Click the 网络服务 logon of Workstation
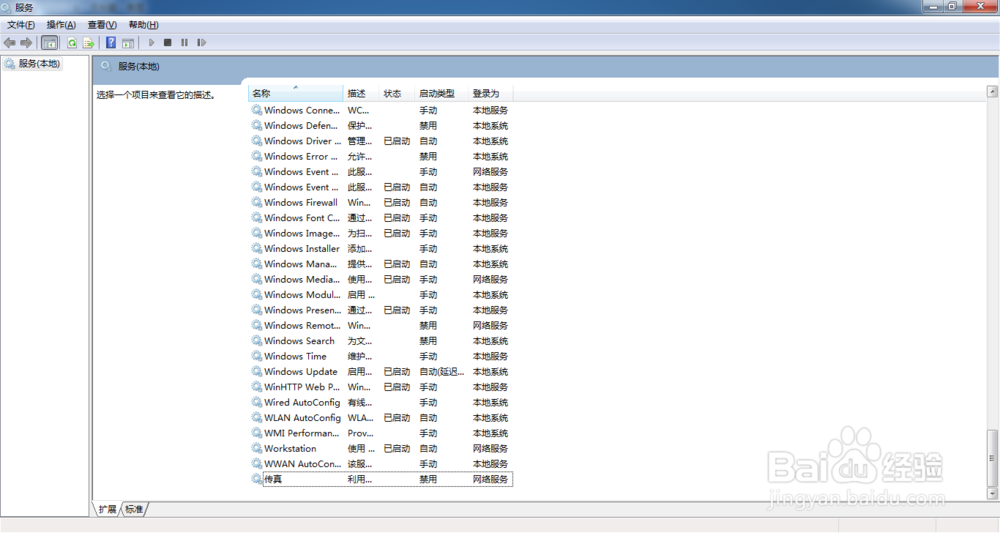The height and width of the screenshot is (533, 1000). pos(490,448)
